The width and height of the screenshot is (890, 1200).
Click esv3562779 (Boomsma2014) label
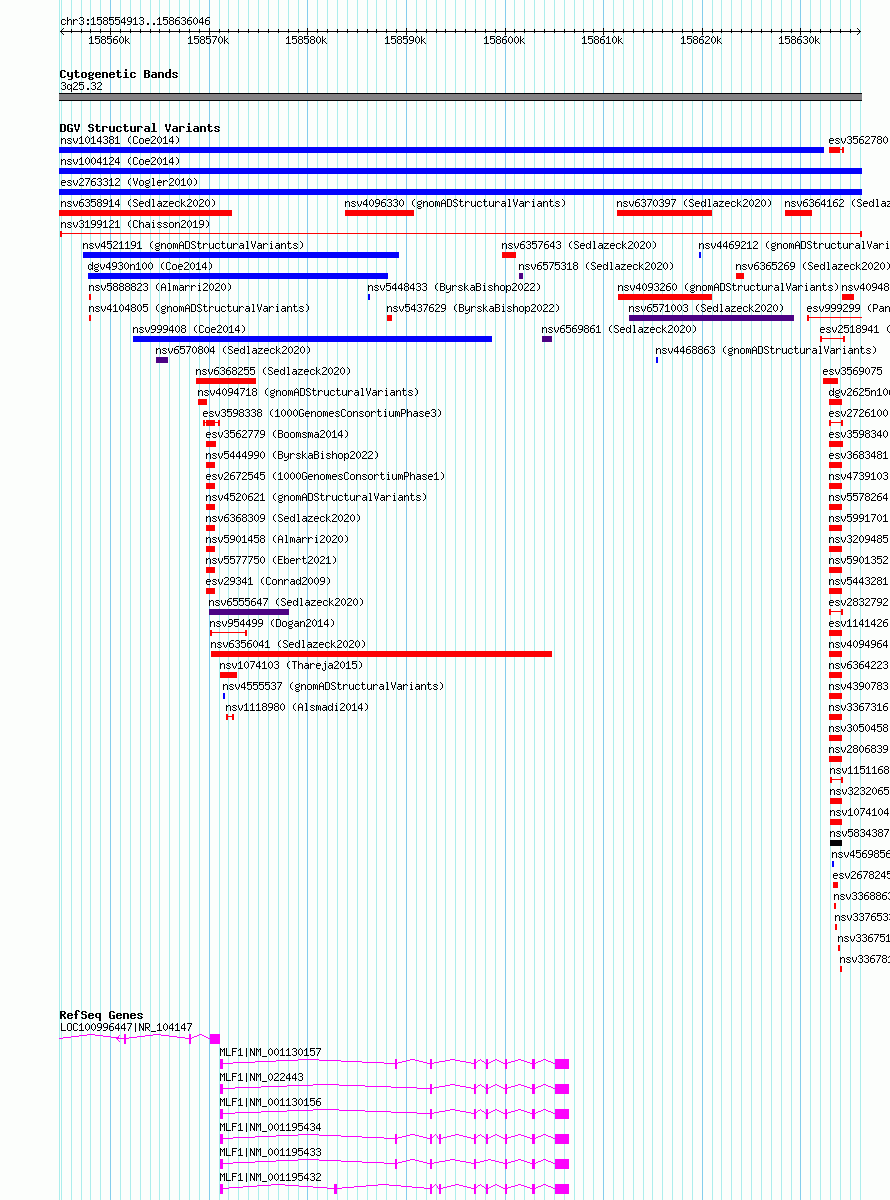278,434
